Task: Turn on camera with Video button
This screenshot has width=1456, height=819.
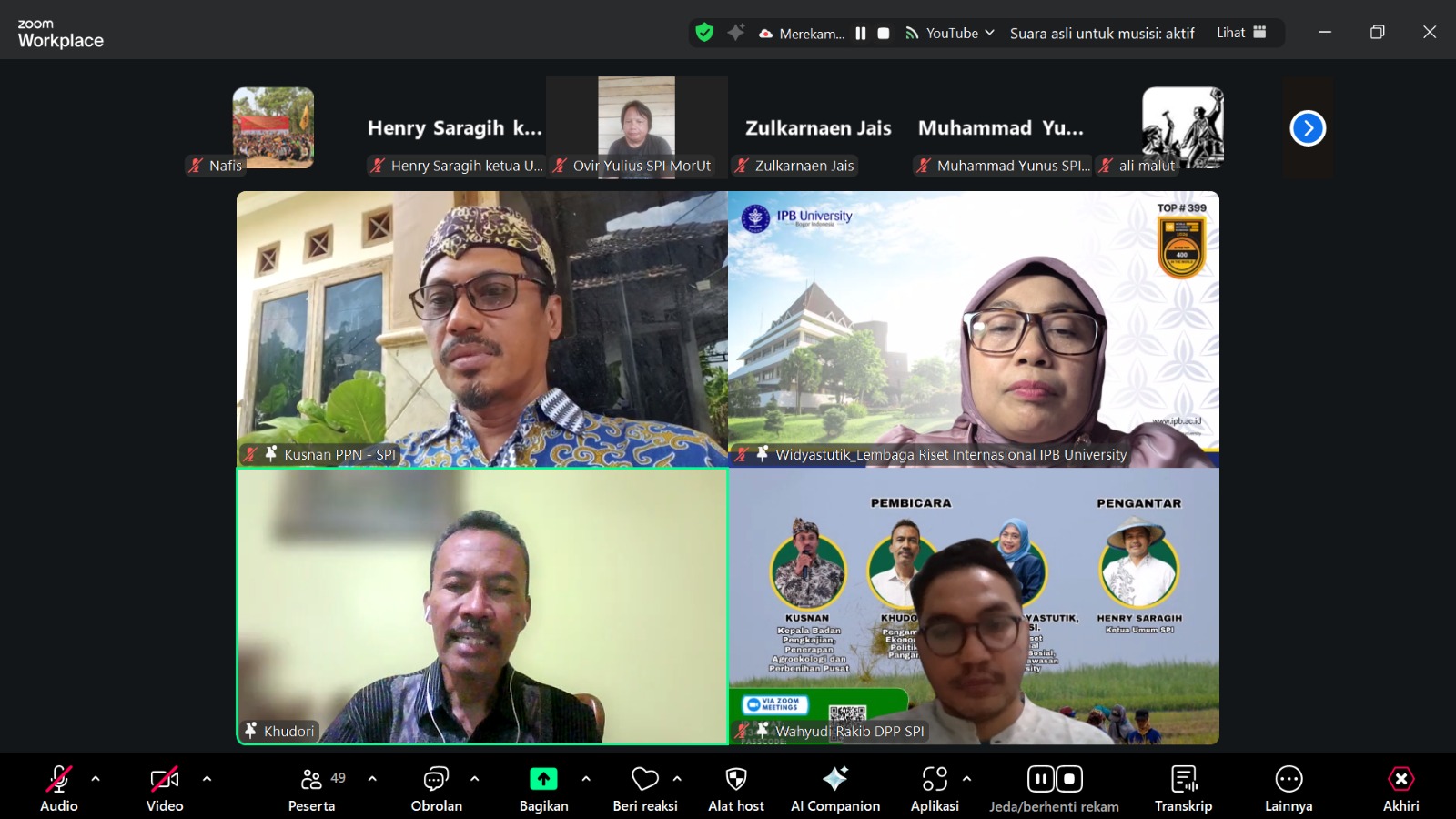Action: [165, 788]
